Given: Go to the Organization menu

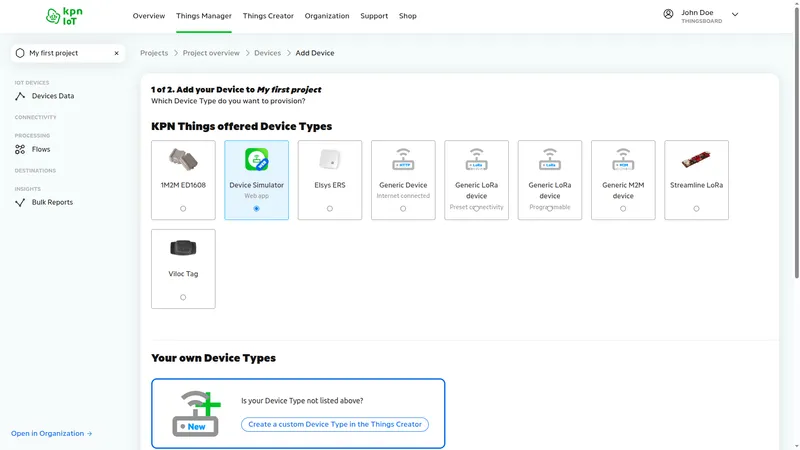Looking at the screenshot, I should click(327, 16).
